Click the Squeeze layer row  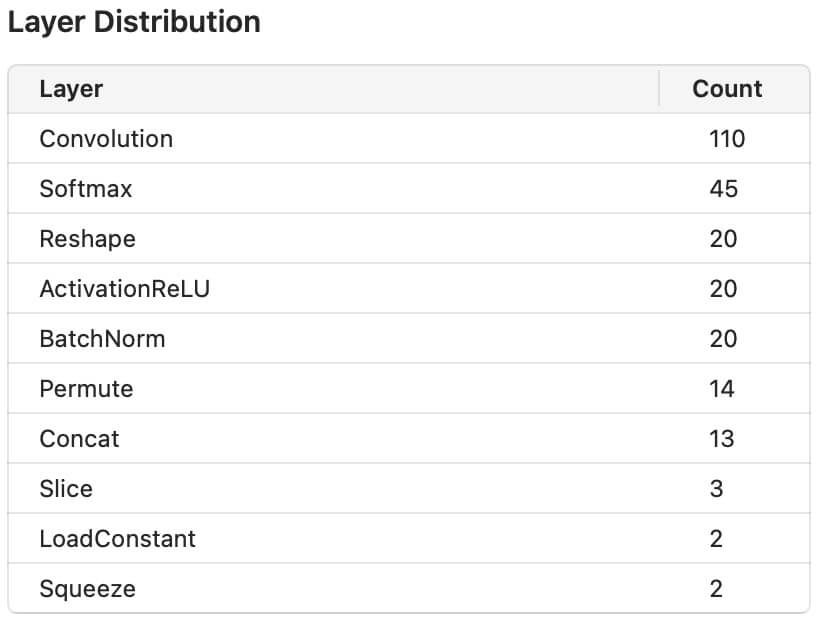coord(409,588)
